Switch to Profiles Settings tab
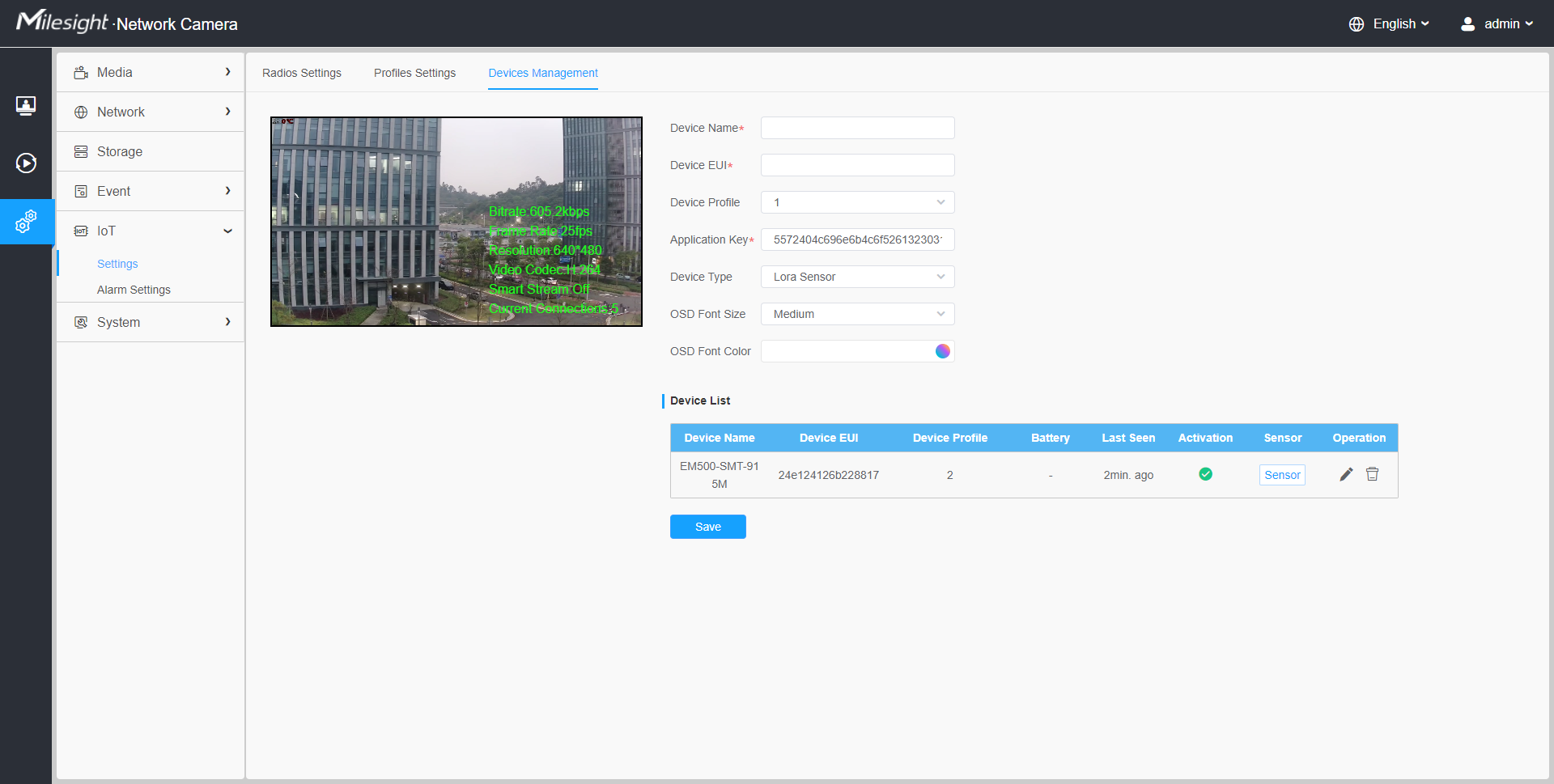1554x784 pixels. click(414, 73)
